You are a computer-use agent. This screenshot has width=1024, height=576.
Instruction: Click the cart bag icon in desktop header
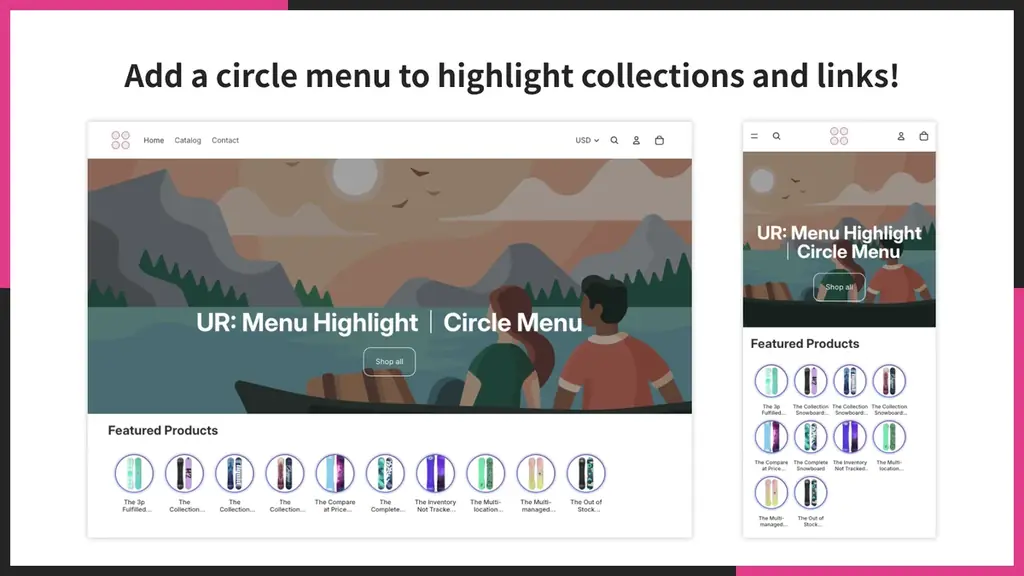659,140
